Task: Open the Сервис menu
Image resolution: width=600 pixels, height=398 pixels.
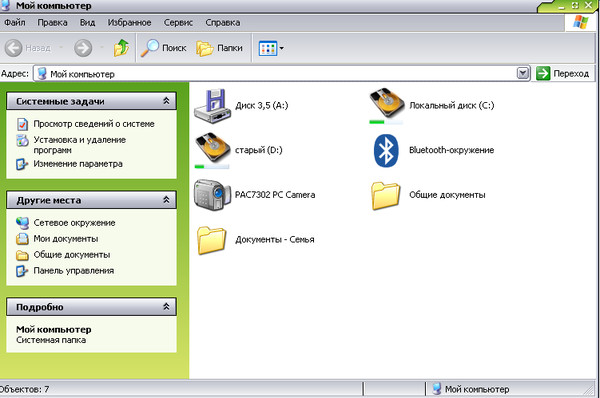Action: pos(178,23)
